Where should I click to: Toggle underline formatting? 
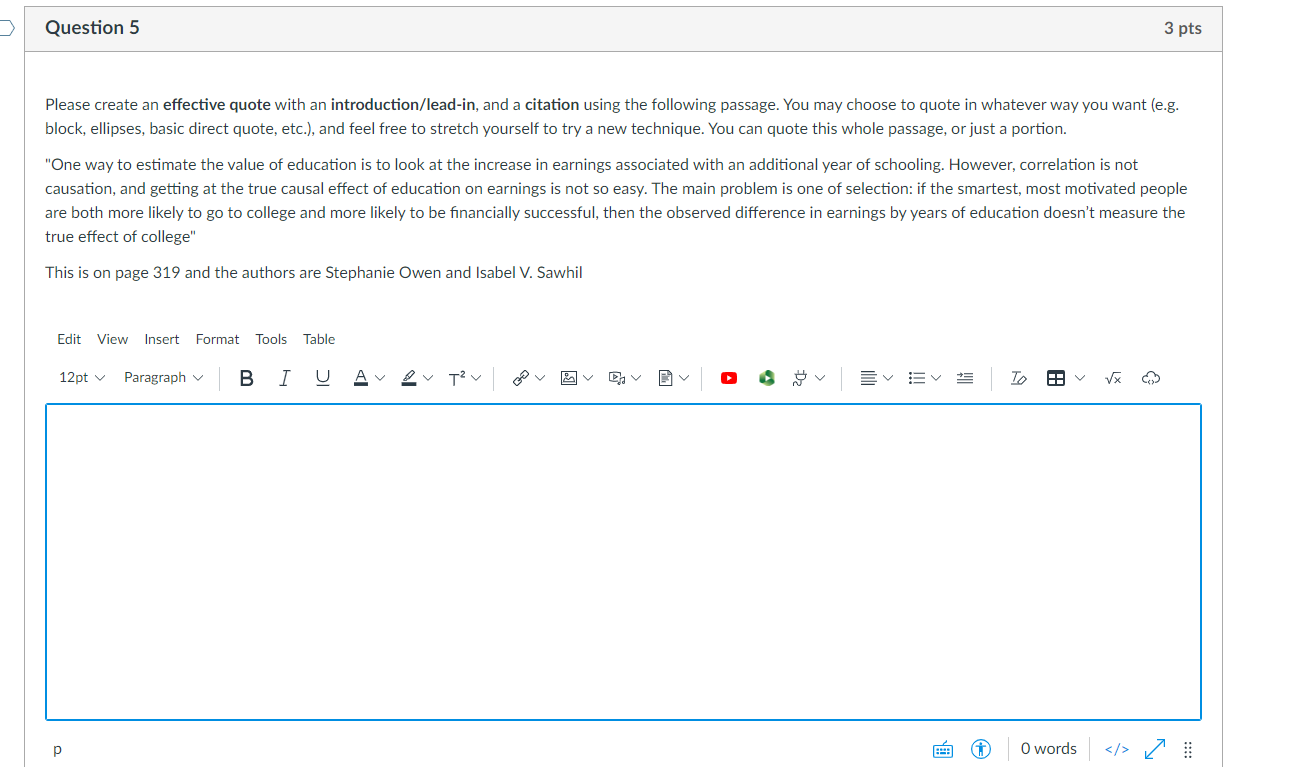tap(322, 378)
